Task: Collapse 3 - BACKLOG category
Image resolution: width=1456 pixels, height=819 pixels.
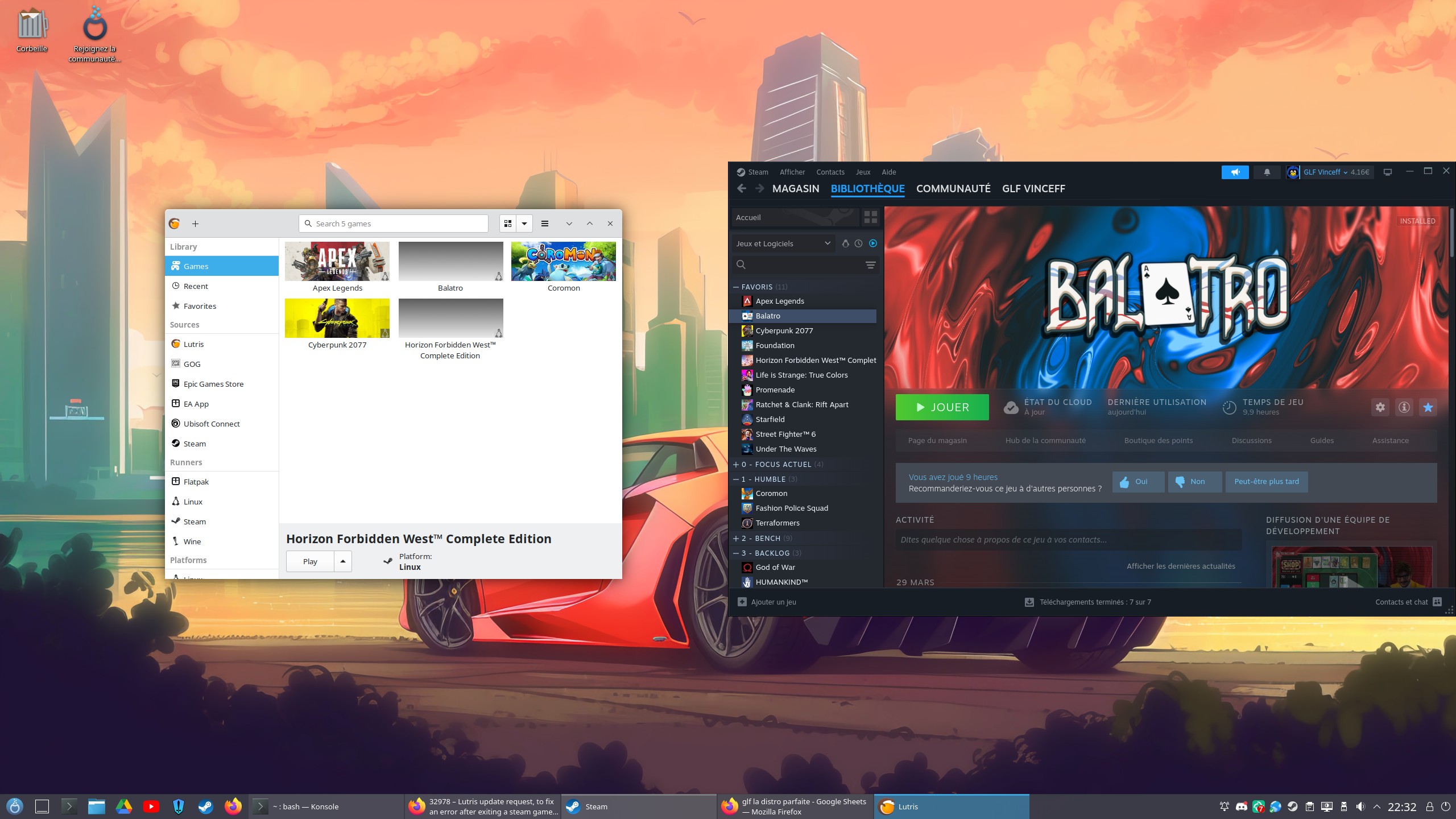Action: point(736,553)
